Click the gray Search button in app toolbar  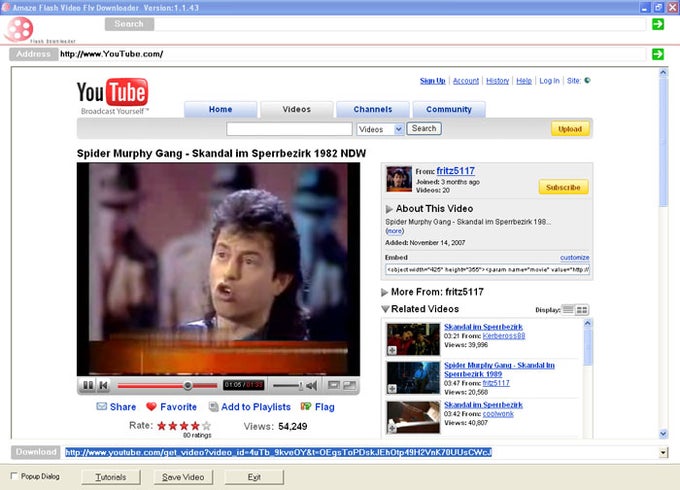click(129, 24)
